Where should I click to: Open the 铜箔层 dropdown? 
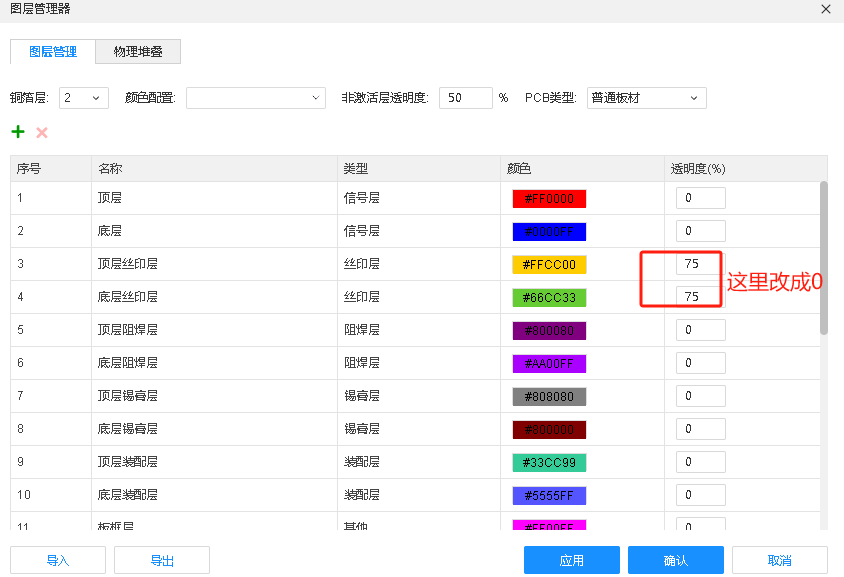click(84, 98)
